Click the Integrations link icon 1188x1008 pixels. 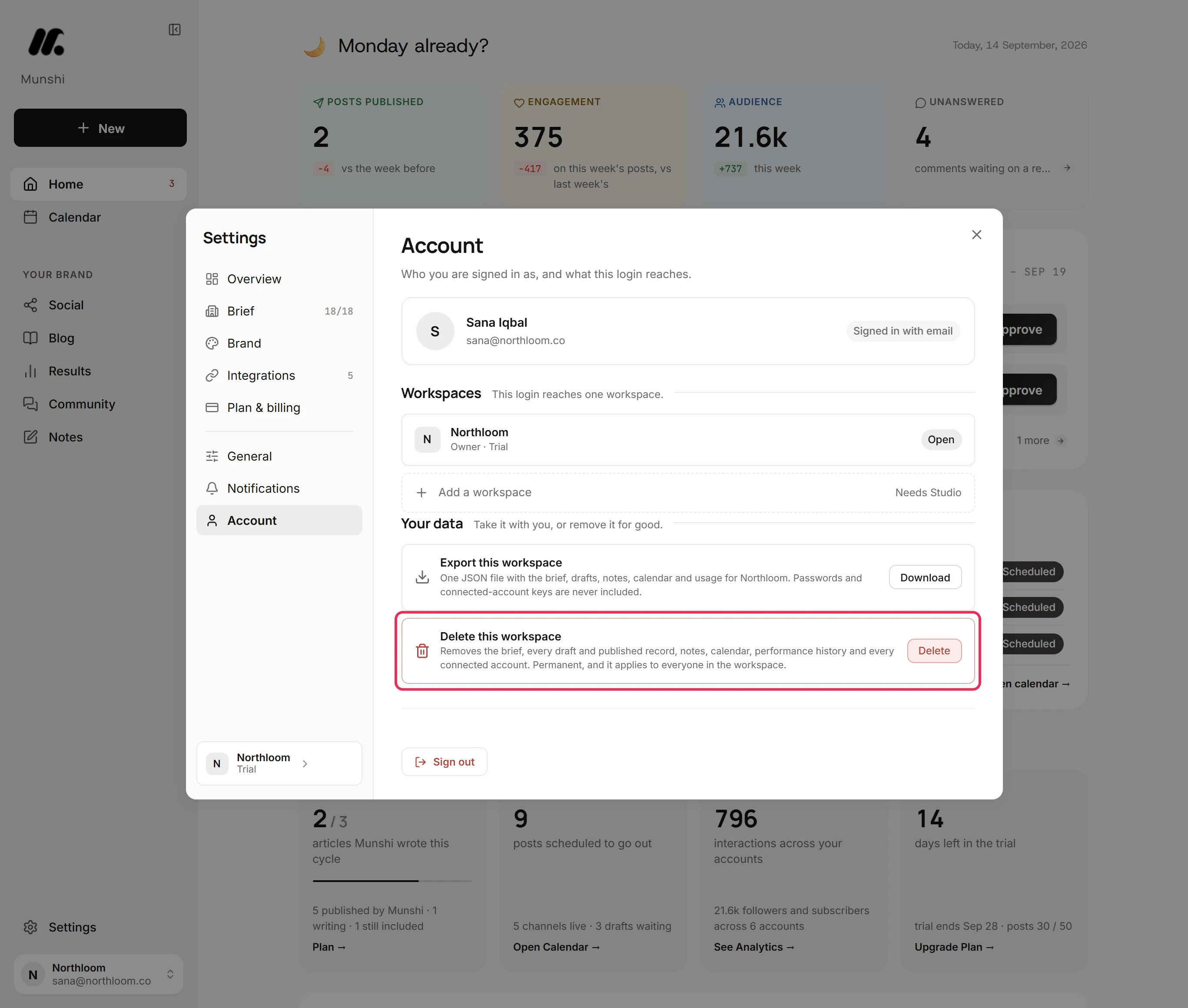[x=212, y=375]
